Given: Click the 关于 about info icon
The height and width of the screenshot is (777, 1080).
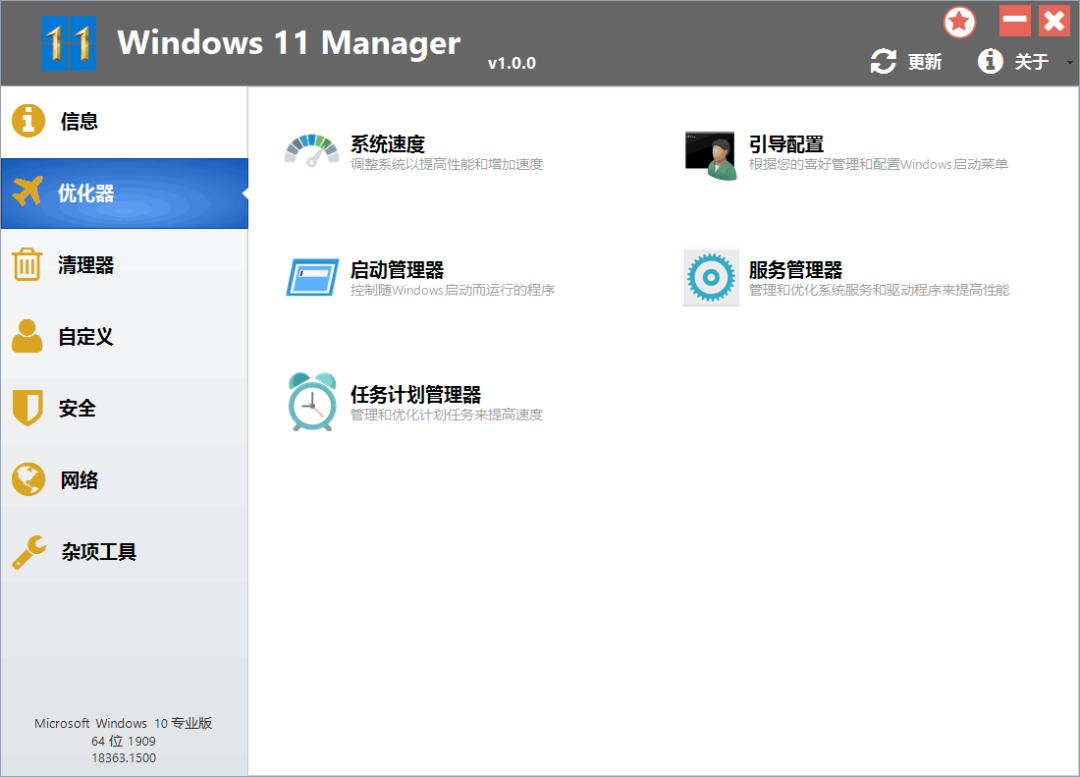Looking at the screenshot, I should [x=990, y=61].
